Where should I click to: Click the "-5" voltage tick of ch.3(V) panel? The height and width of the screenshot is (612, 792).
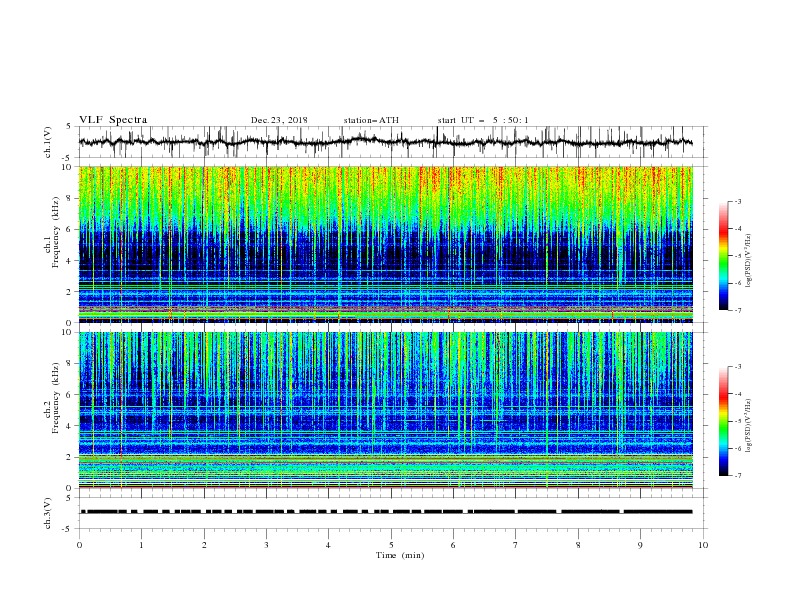68,529
